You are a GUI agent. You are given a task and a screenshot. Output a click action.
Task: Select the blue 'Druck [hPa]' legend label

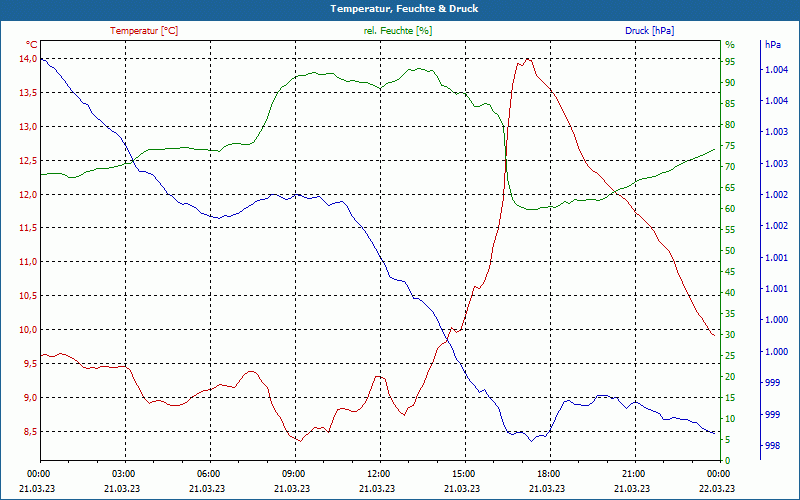649,31
